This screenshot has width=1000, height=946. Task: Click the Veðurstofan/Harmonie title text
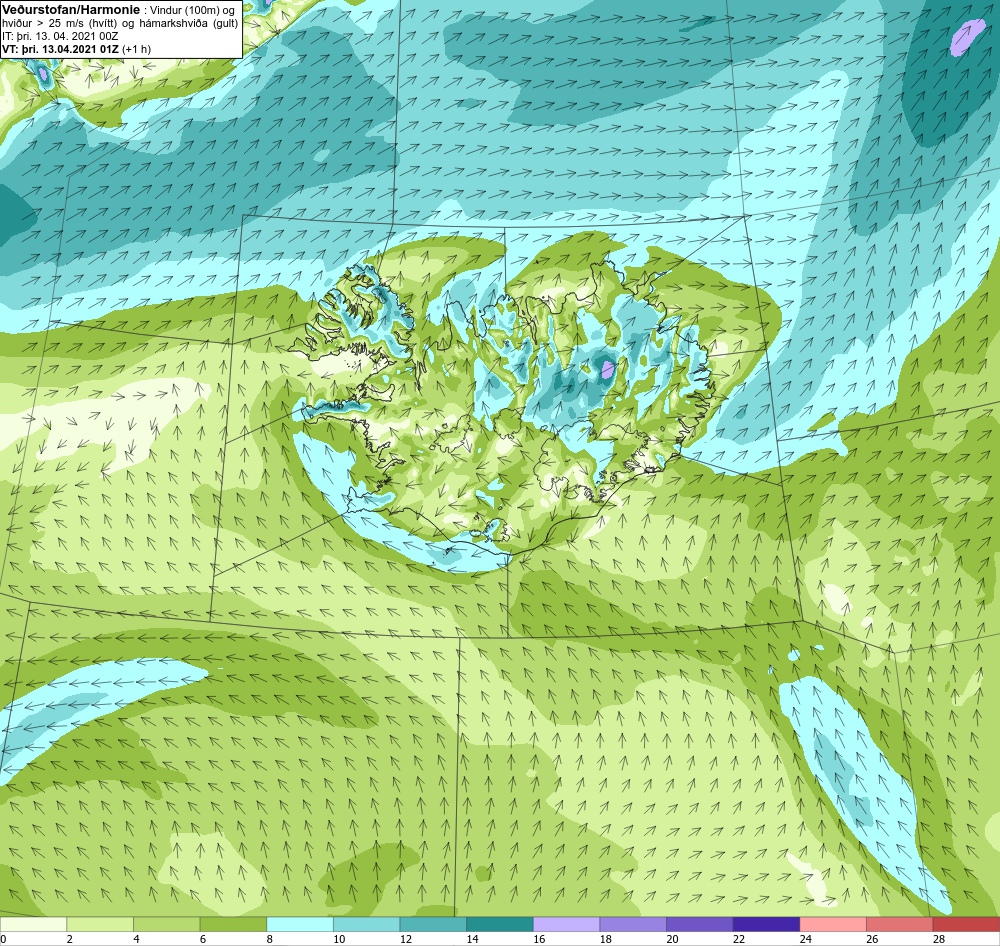pyautogui.click(x=71, y=10)
